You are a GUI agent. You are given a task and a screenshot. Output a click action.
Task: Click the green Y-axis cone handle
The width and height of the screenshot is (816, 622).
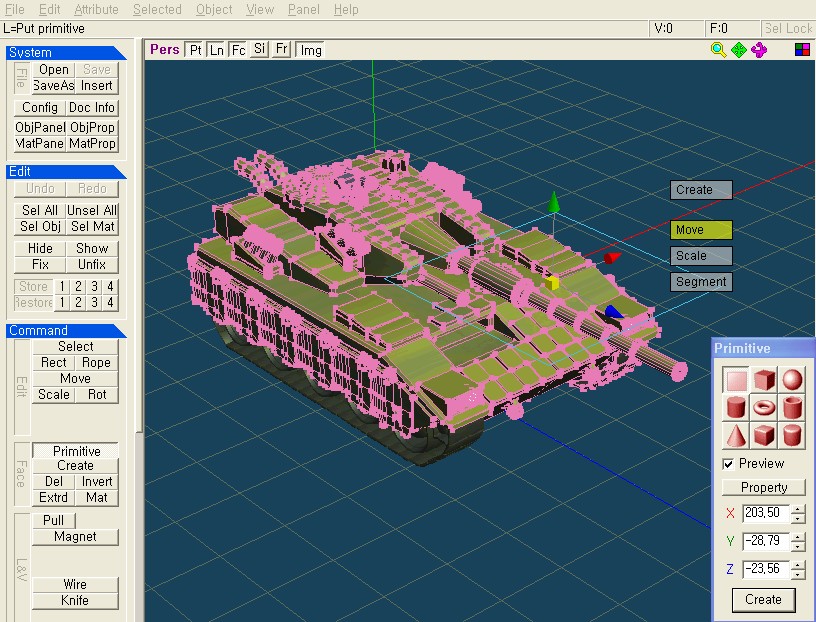click(554, 202)
